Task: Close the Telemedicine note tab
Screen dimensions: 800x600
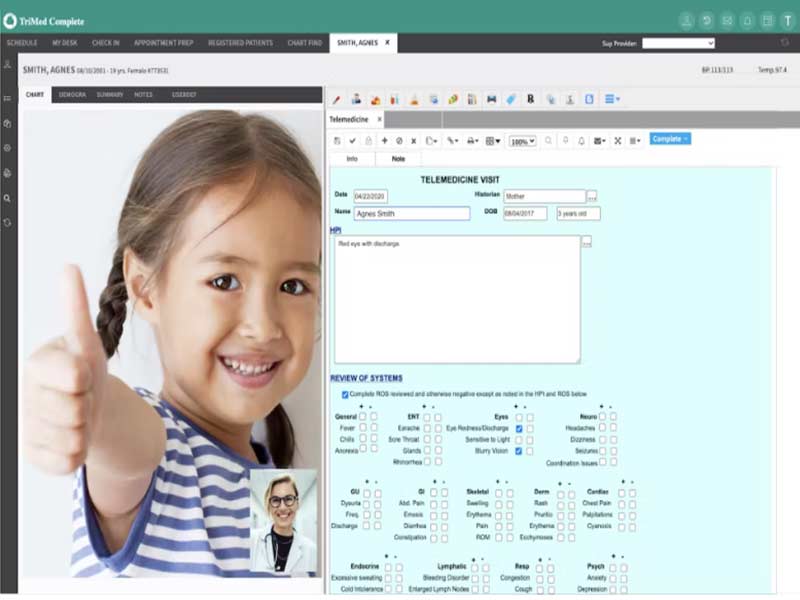Action: (x=380, y=119)
